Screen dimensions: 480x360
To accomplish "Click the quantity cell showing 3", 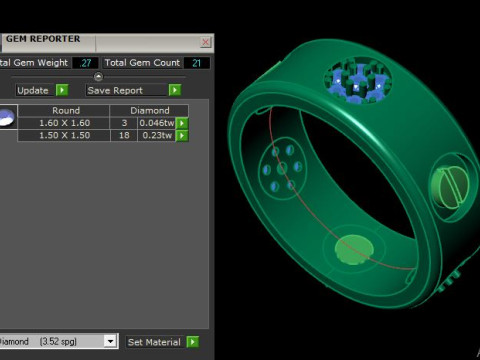I will tap(124, 123).
